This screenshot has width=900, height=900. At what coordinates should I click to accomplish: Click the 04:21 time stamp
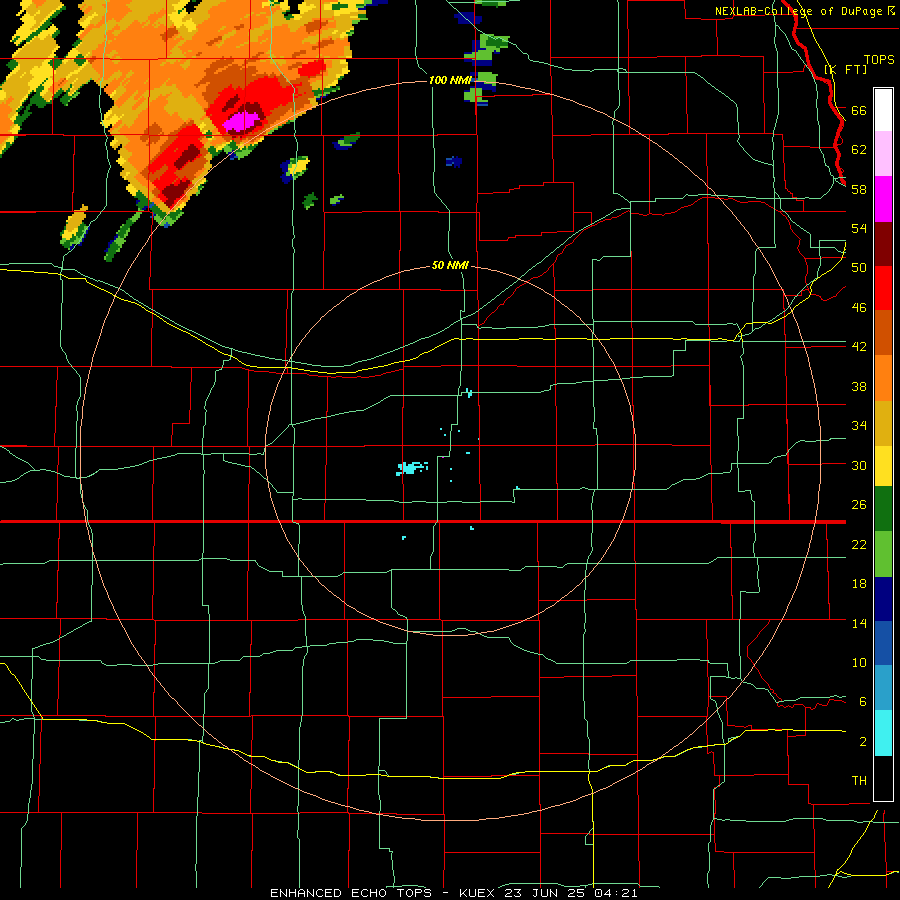[615, 893]
